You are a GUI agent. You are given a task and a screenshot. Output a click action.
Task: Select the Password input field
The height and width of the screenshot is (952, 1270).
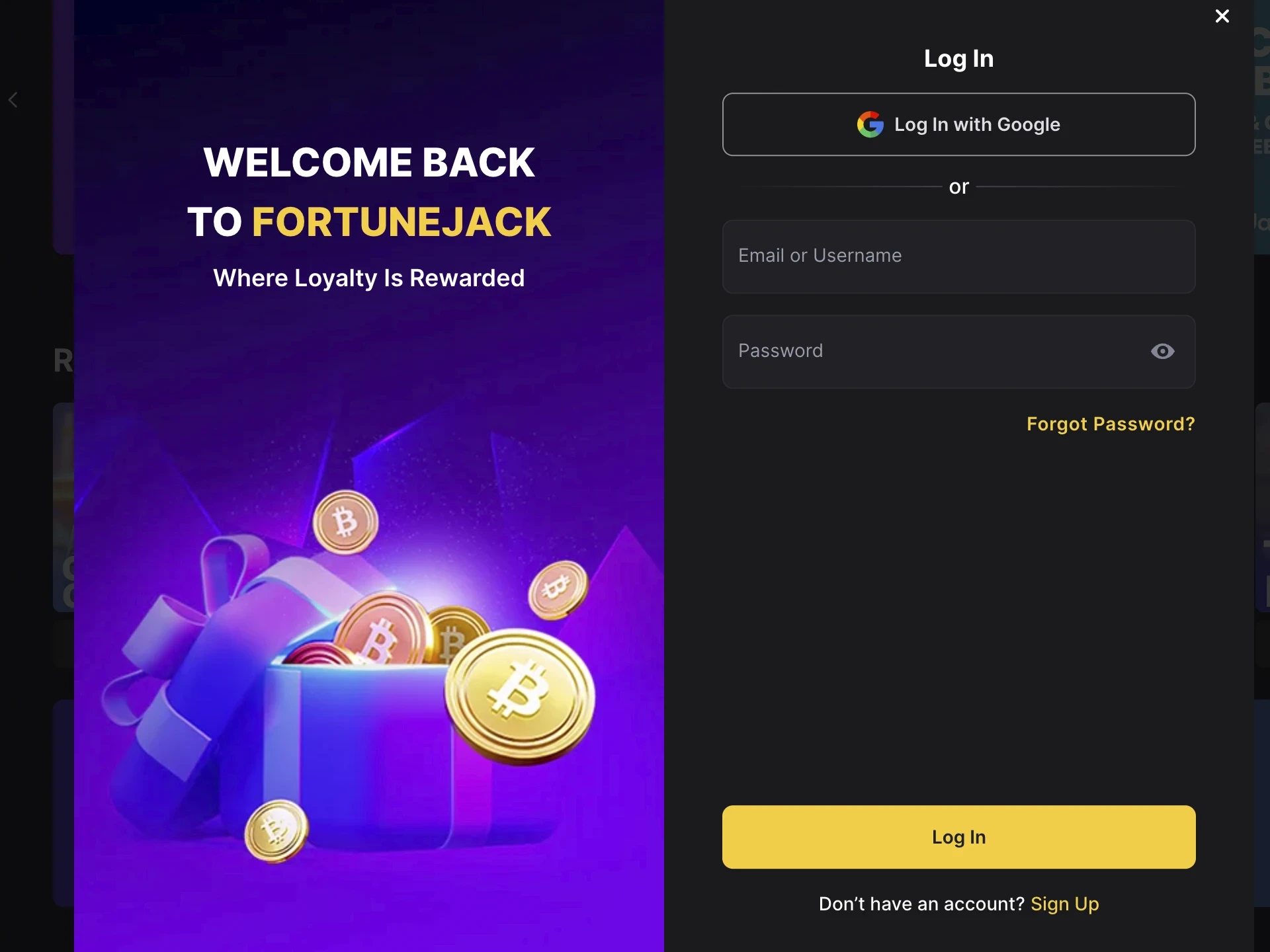coord(957,351)
